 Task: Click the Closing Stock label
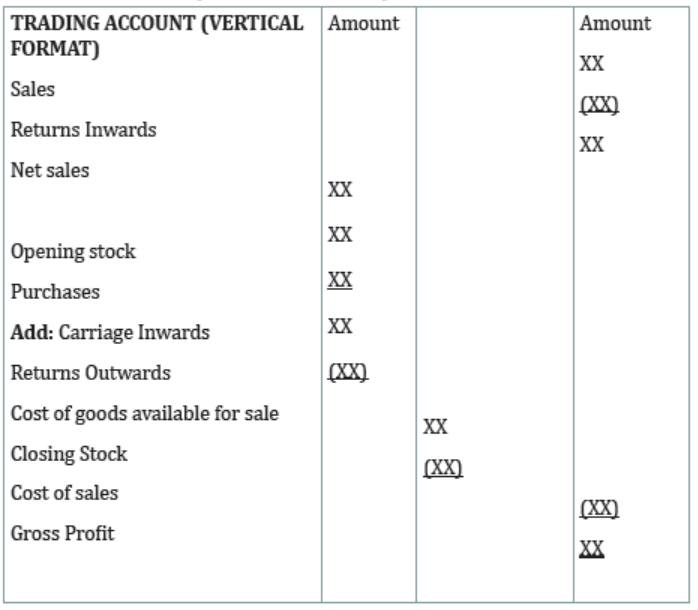click(x=69, y=454)
